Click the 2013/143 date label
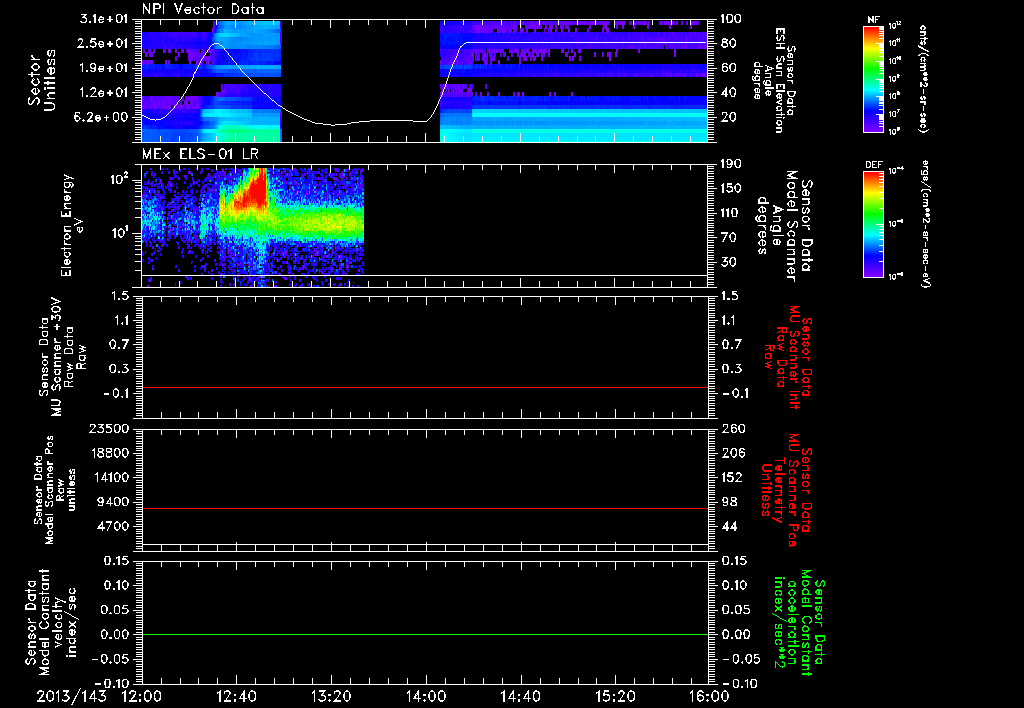 tap(71, 696)
